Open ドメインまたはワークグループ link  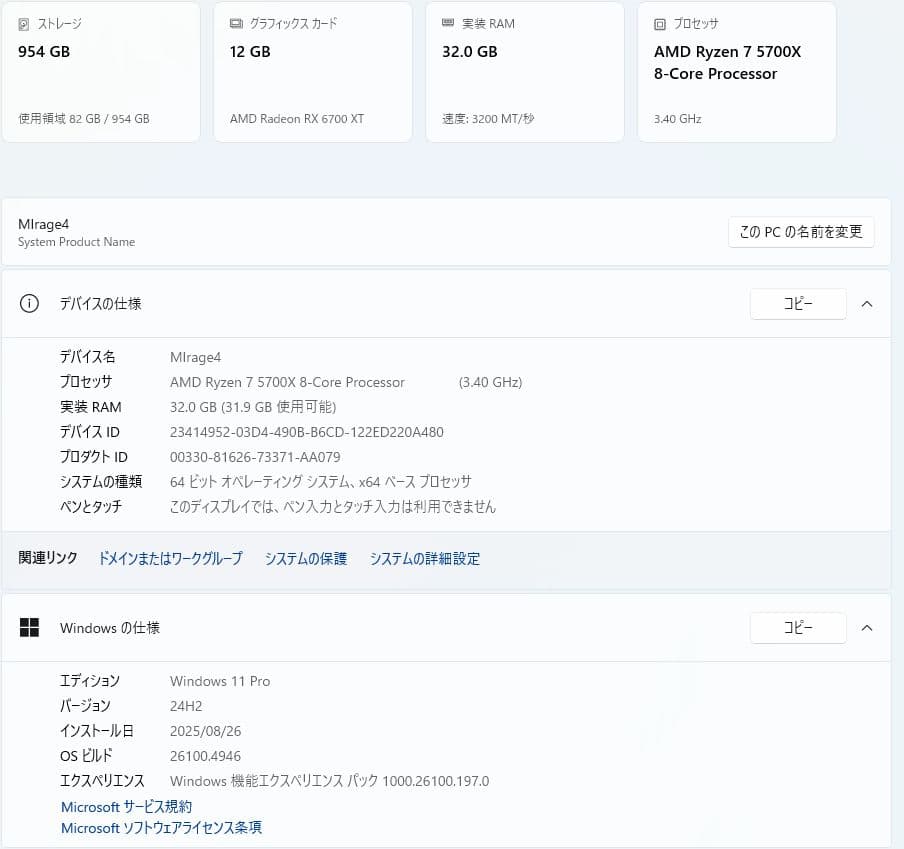pos(170,559)
